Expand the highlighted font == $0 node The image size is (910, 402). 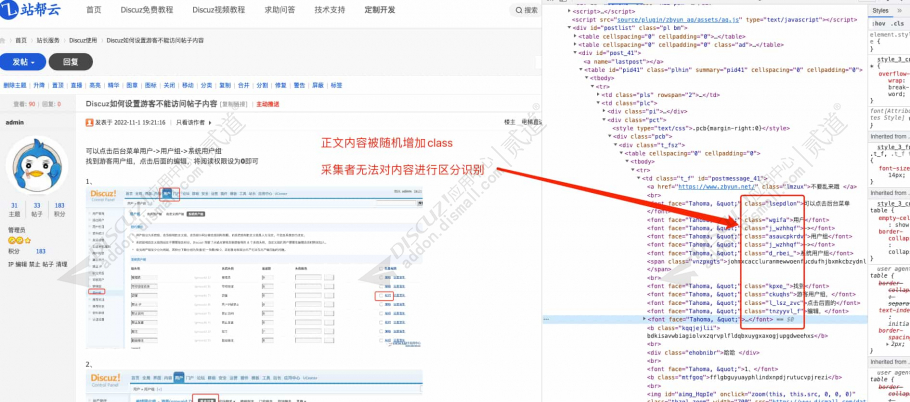point(644,320)
